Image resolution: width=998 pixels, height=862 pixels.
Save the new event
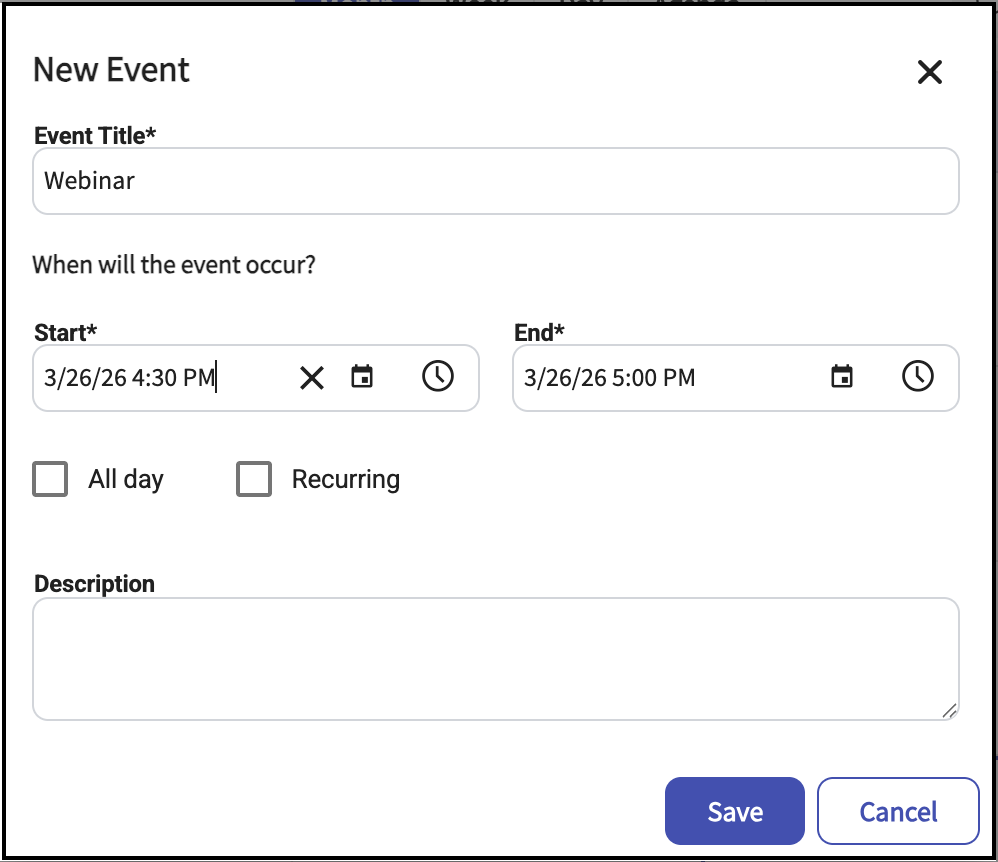coord(734,811)
